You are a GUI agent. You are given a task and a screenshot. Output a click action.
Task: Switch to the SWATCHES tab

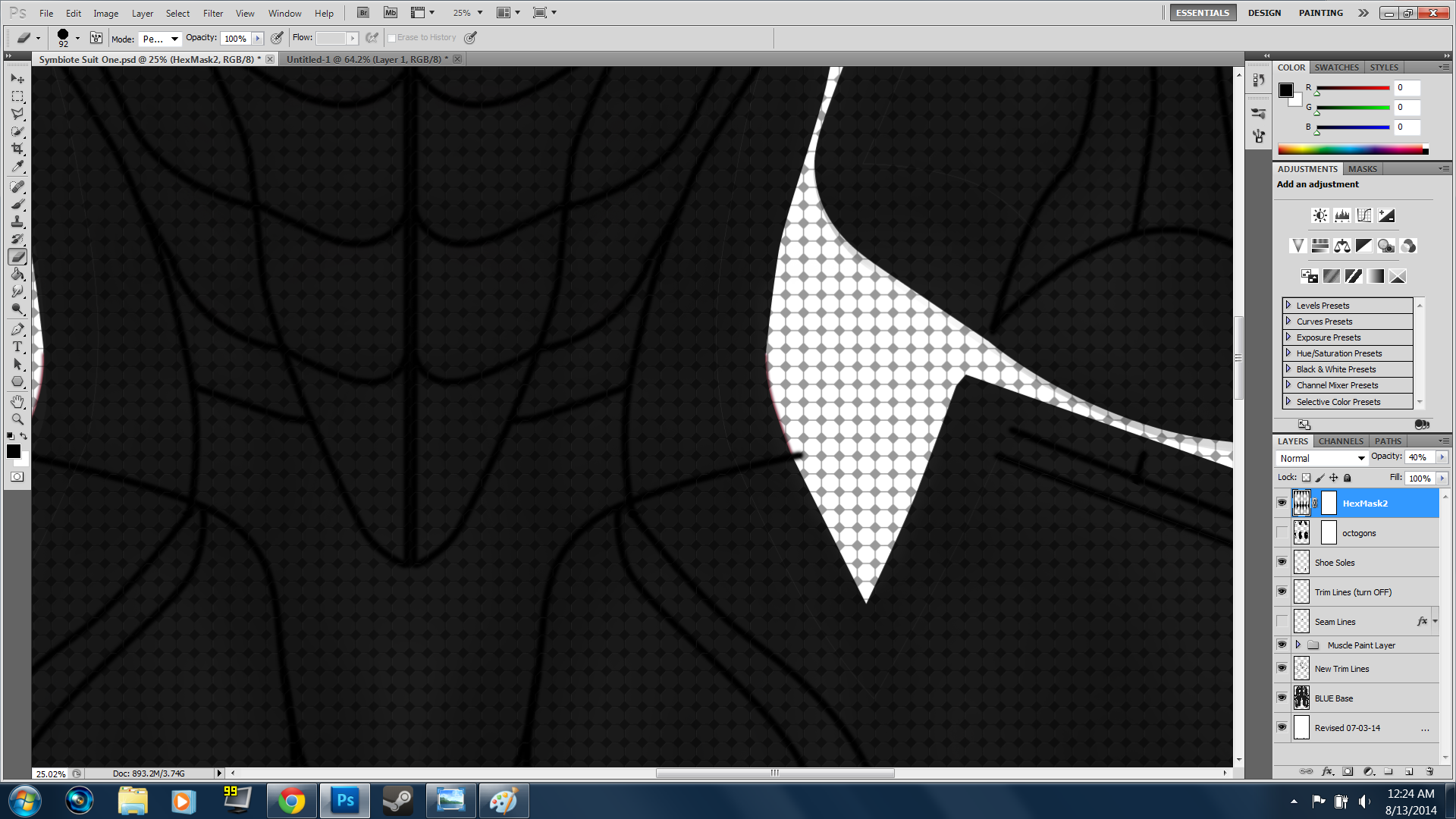[1336, 67]
